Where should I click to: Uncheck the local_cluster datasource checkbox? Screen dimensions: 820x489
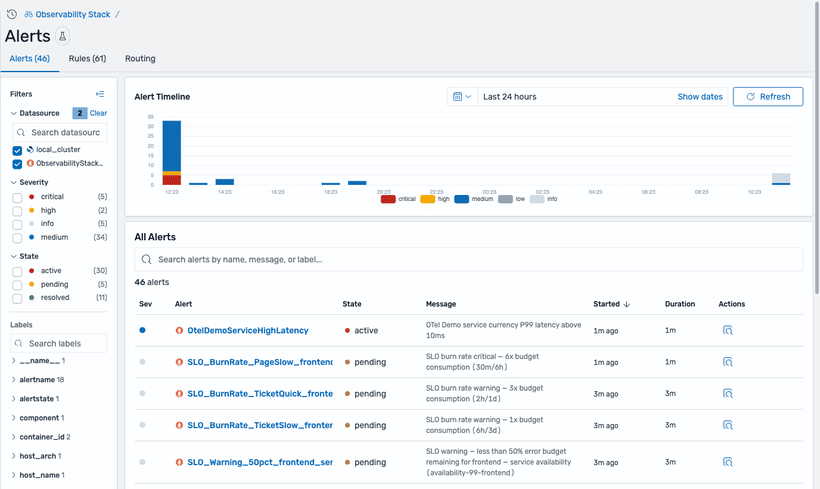pyautogui.click(x=17, y=151)
